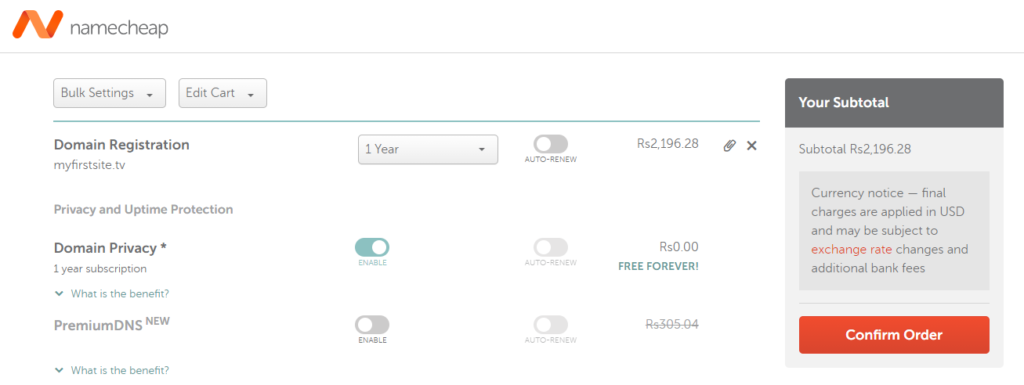
Task: Expand Domain Privacy What is the benefit
Action: click(120, 294)
